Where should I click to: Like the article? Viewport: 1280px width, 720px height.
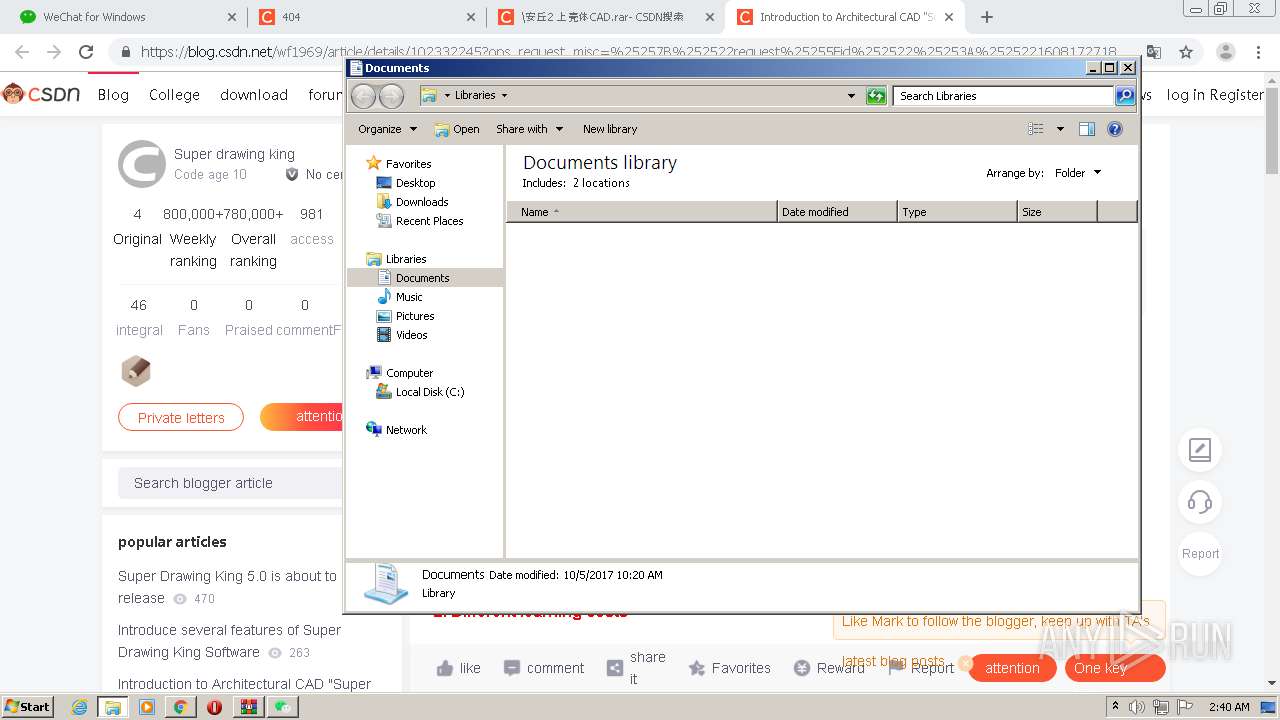(x=459, y=668)
